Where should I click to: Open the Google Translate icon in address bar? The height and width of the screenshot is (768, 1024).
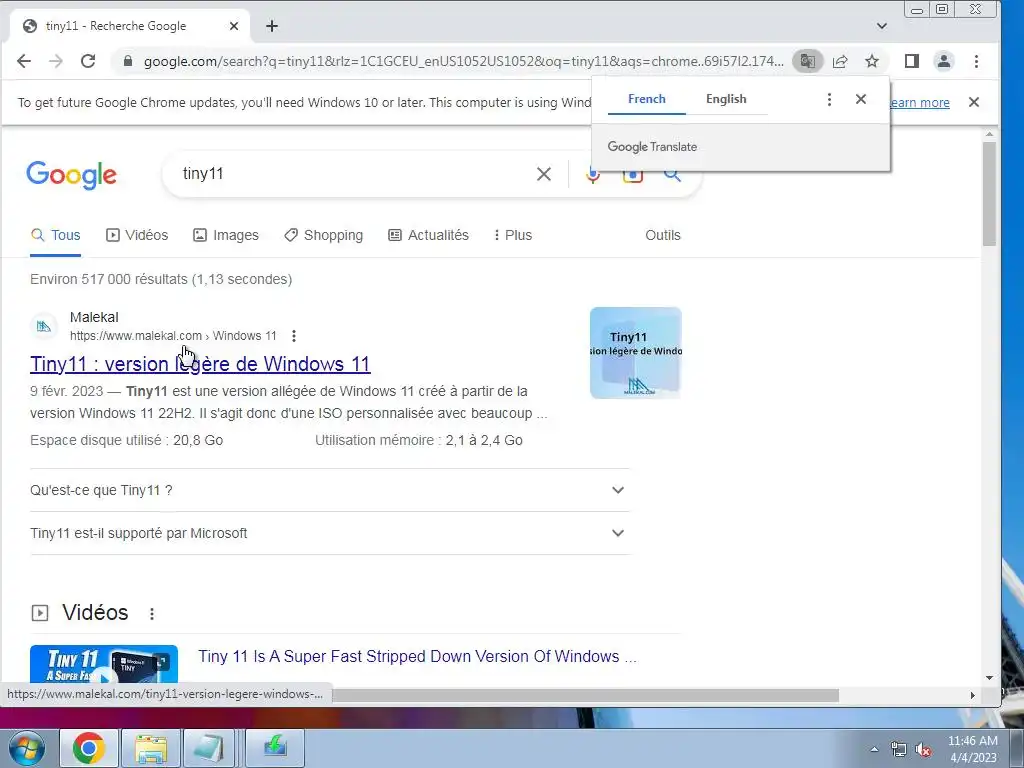(x=808, y=61)
